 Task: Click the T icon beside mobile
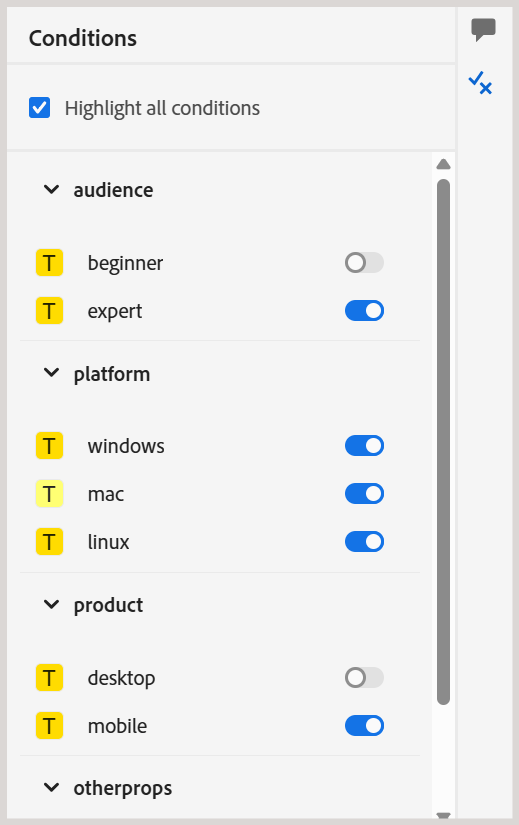click(49, 726)
